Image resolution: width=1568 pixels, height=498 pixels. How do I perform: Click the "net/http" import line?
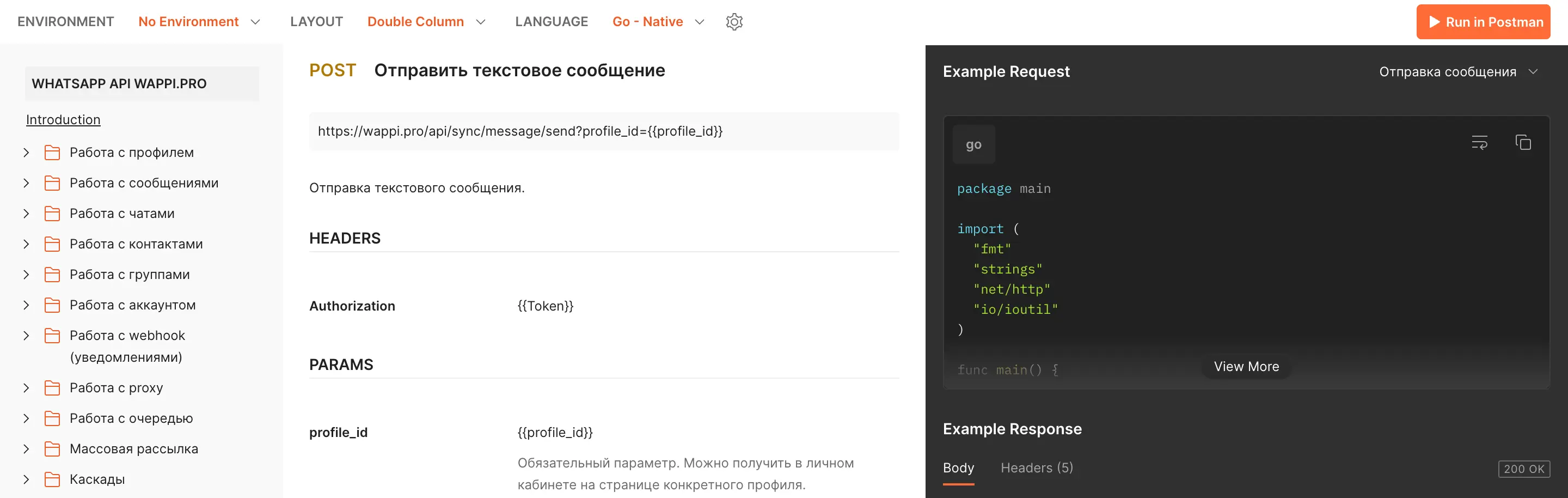(x=1011, y=289)
